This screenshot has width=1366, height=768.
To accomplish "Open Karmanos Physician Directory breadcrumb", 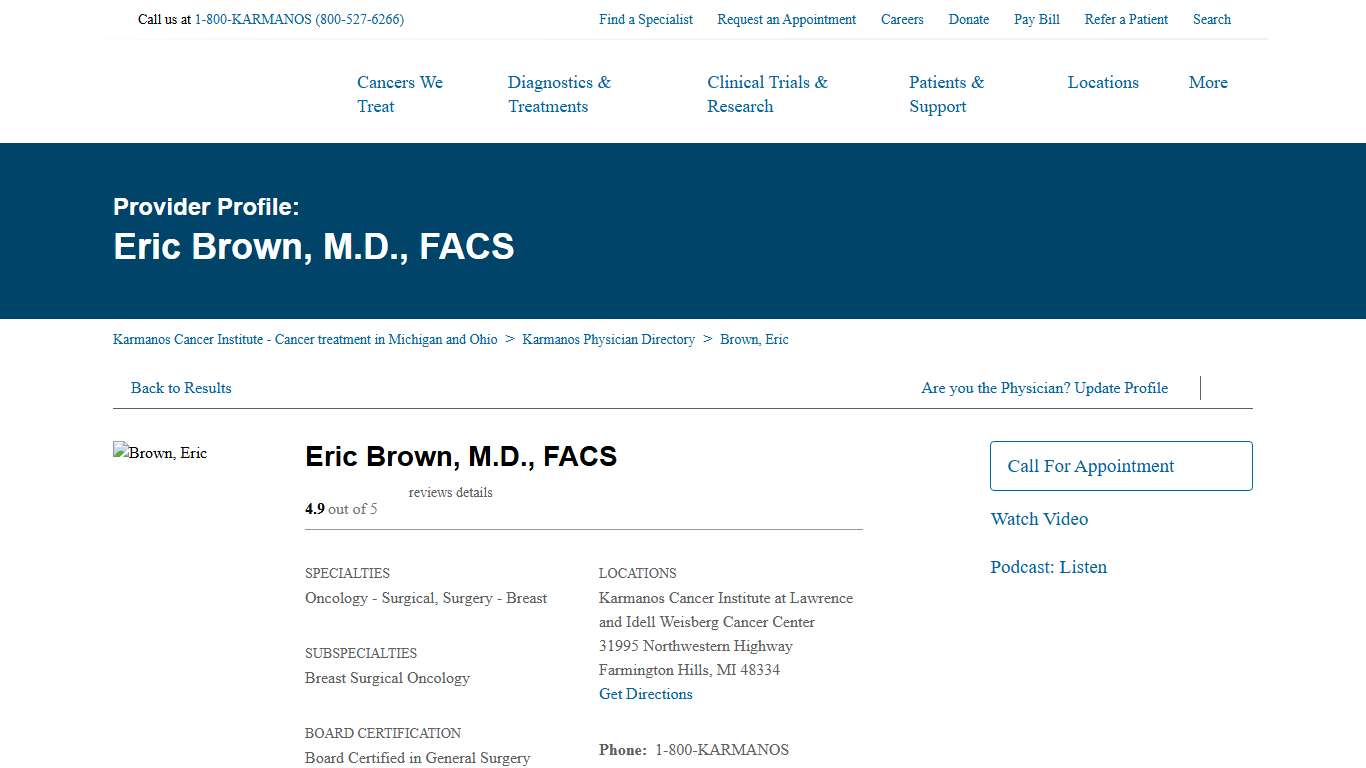I will click(608, 339).
